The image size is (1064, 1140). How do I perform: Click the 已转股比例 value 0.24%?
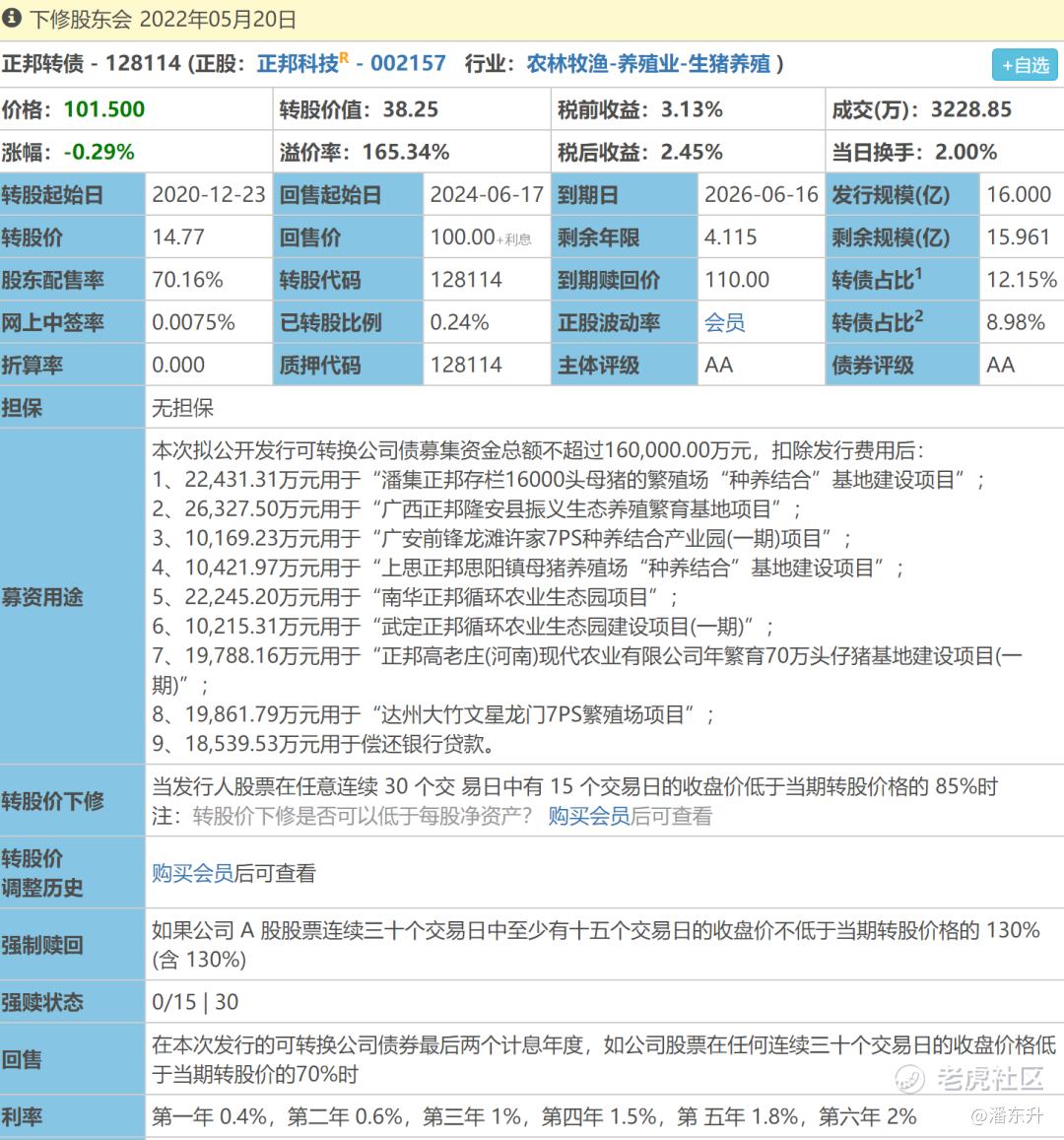[459, 322]
